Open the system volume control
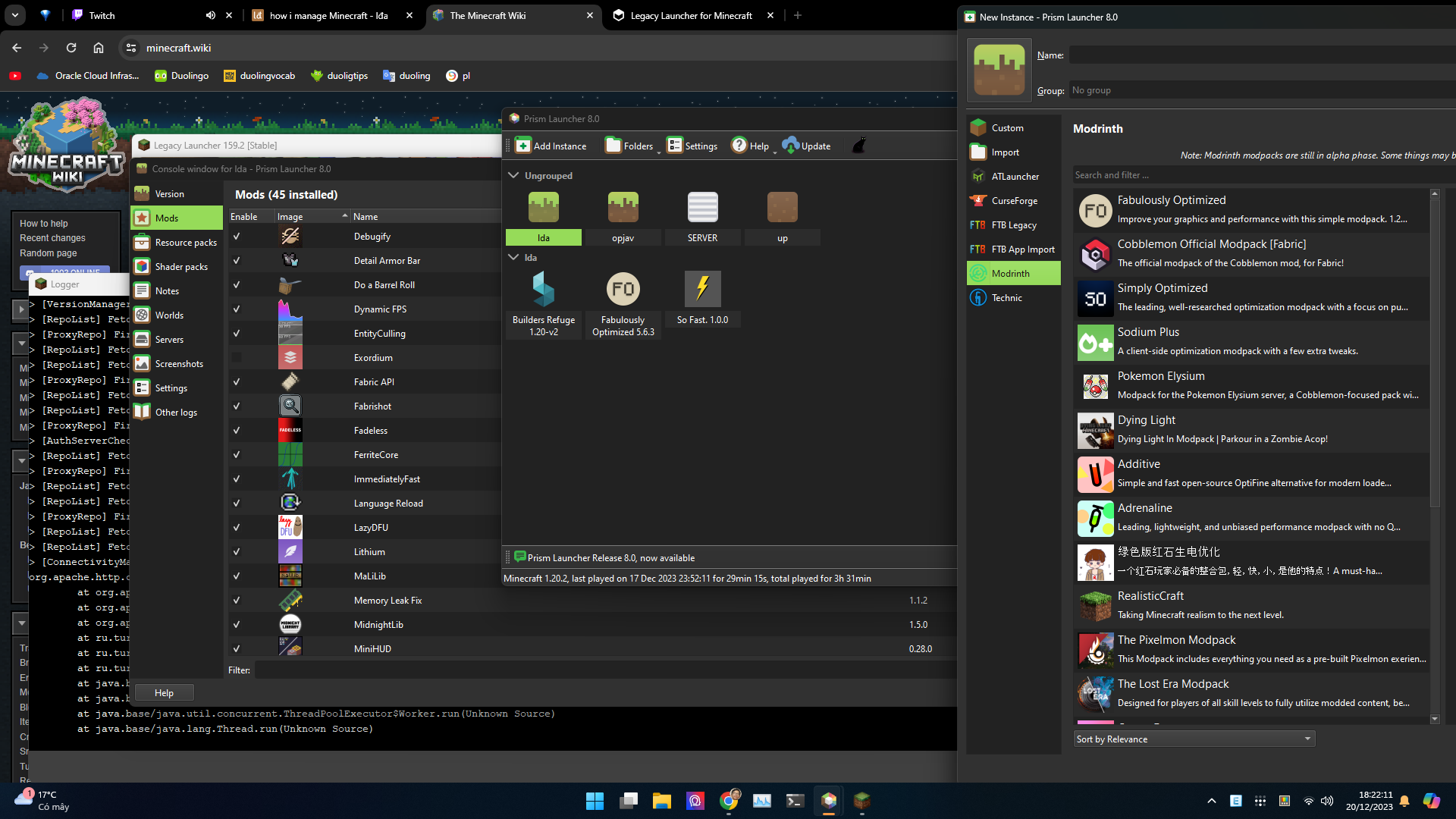Screen dimensions: 1456x819 click(1327, 801)
